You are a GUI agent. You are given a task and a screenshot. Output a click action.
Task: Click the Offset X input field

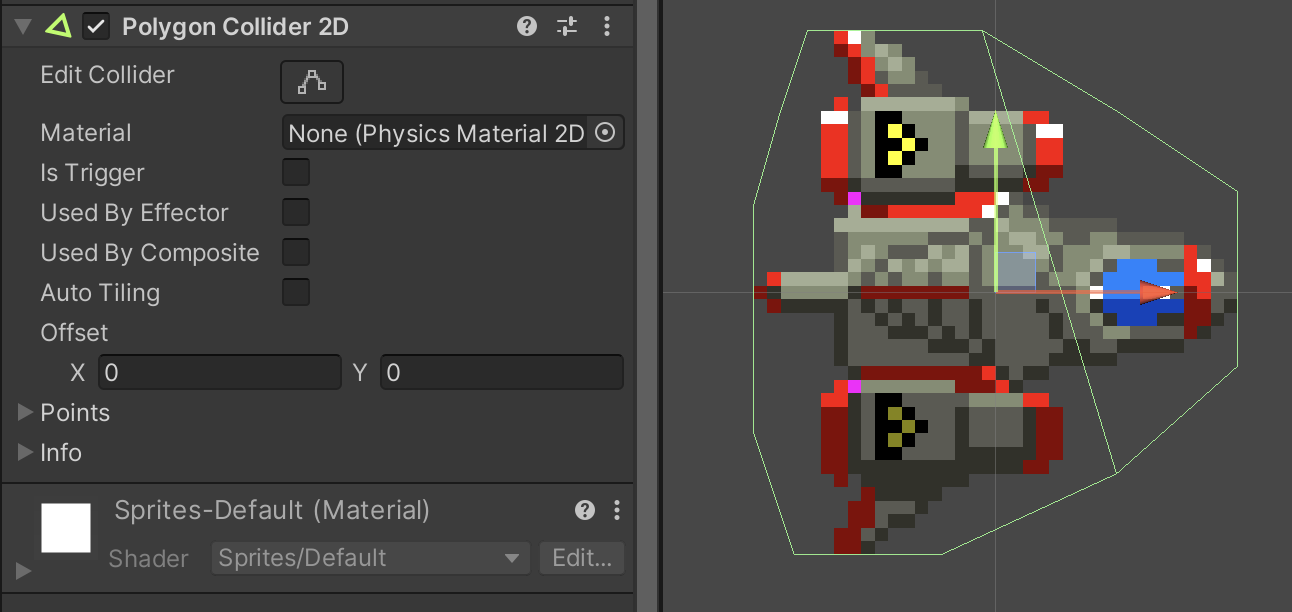[219, 373]
